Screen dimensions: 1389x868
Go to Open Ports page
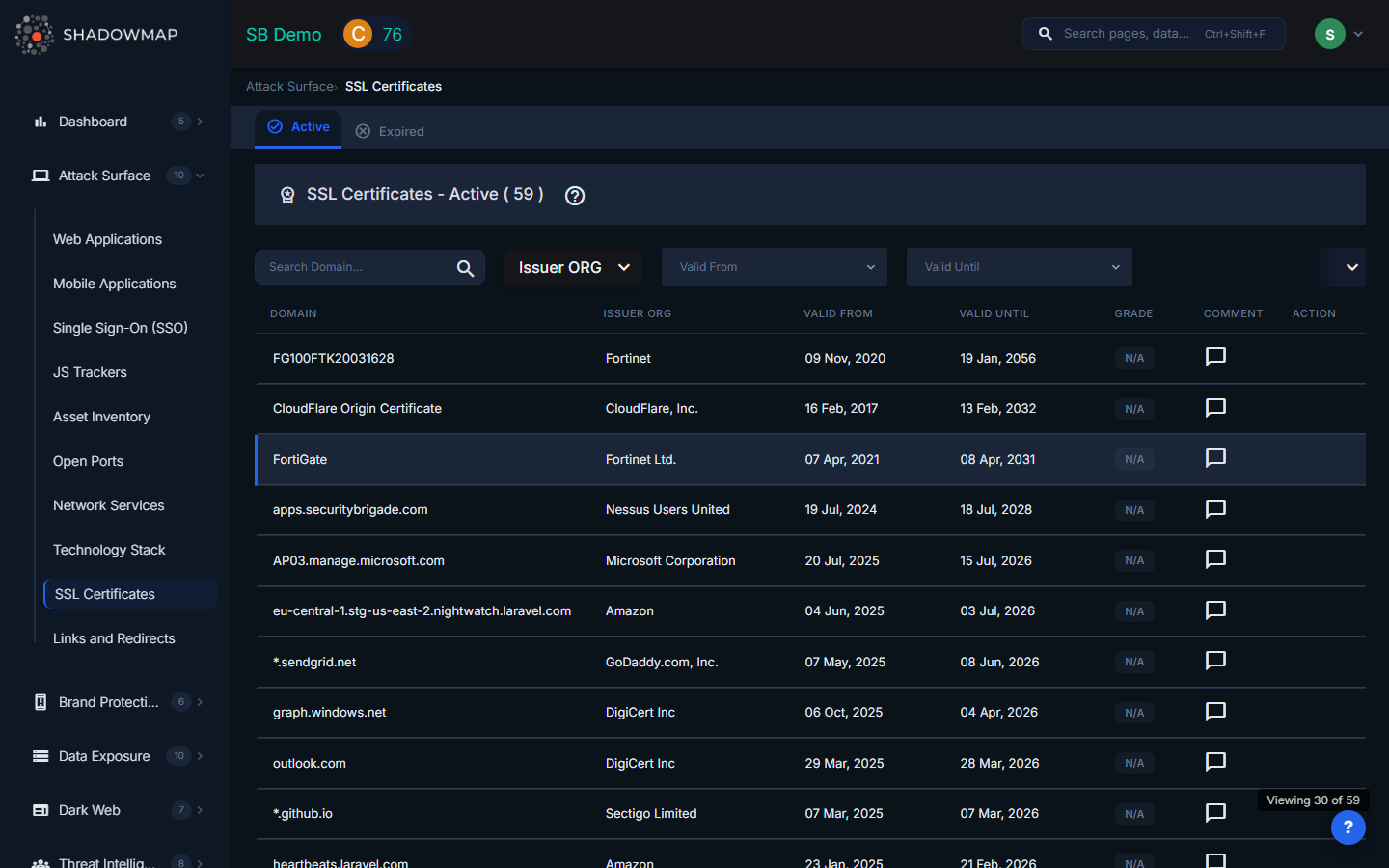pos(88,461)
